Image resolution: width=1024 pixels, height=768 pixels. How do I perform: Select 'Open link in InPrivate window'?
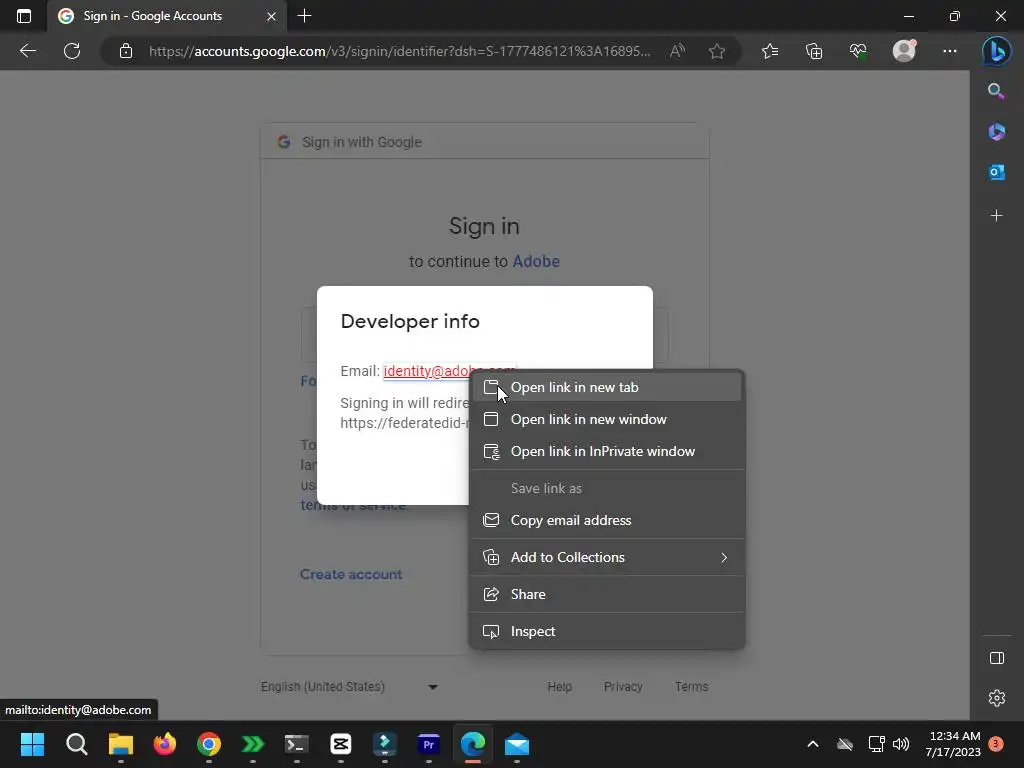click(x=607, y=451)
